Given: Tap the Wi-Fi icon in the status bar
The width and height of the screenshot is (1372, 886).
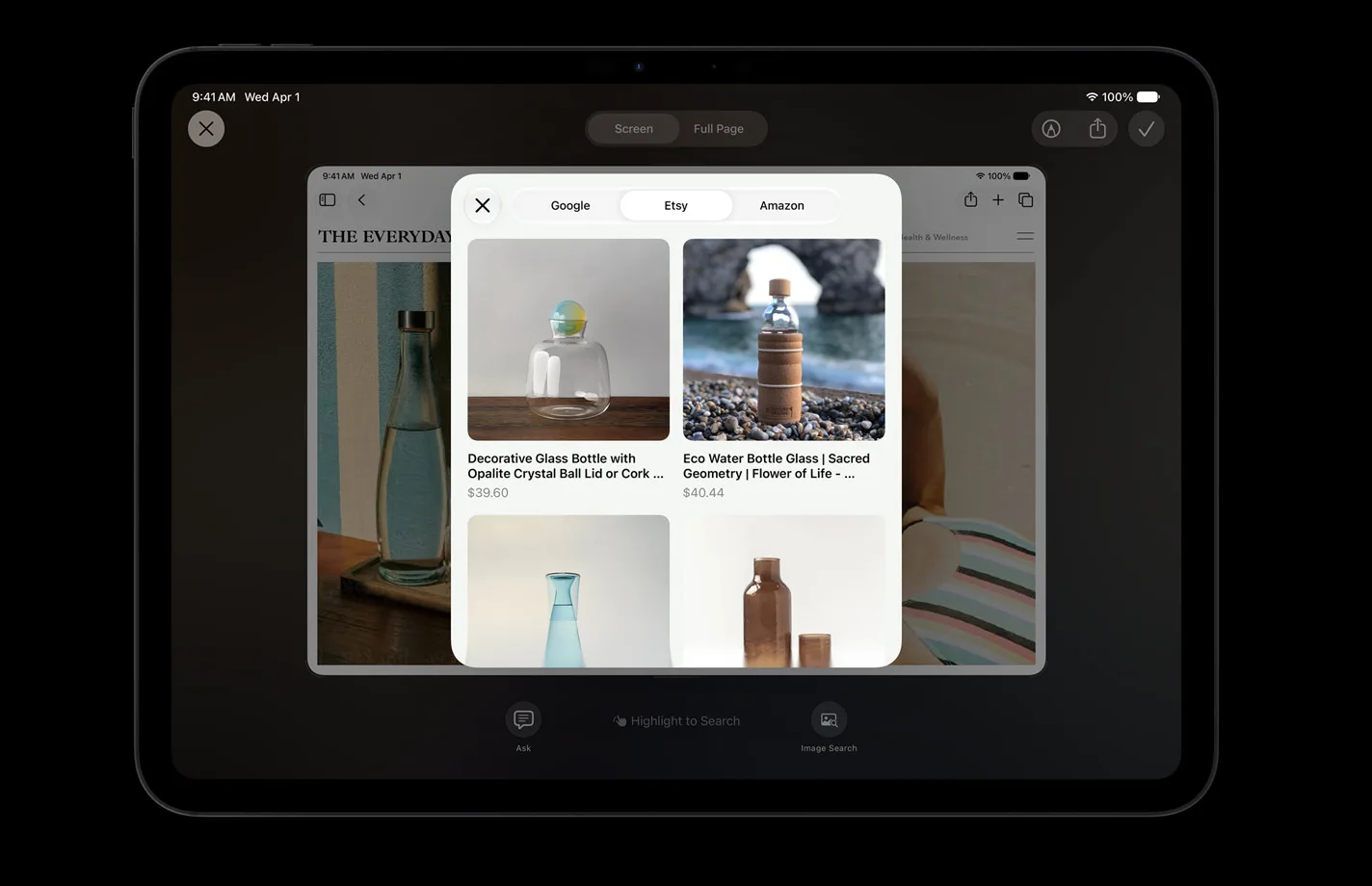Looking at the screenshot, I should (1092, 97).
